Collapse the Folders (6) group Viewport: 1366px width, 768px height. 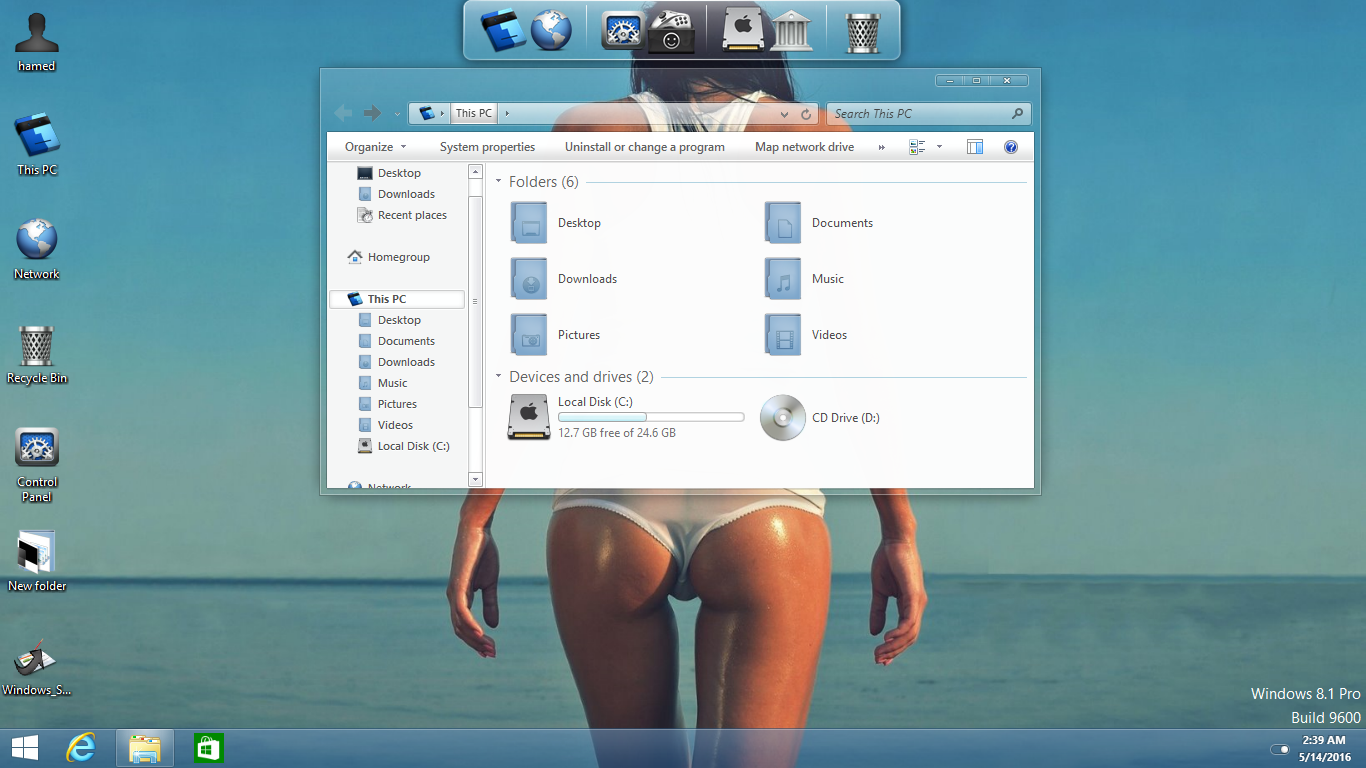[499, 182]
